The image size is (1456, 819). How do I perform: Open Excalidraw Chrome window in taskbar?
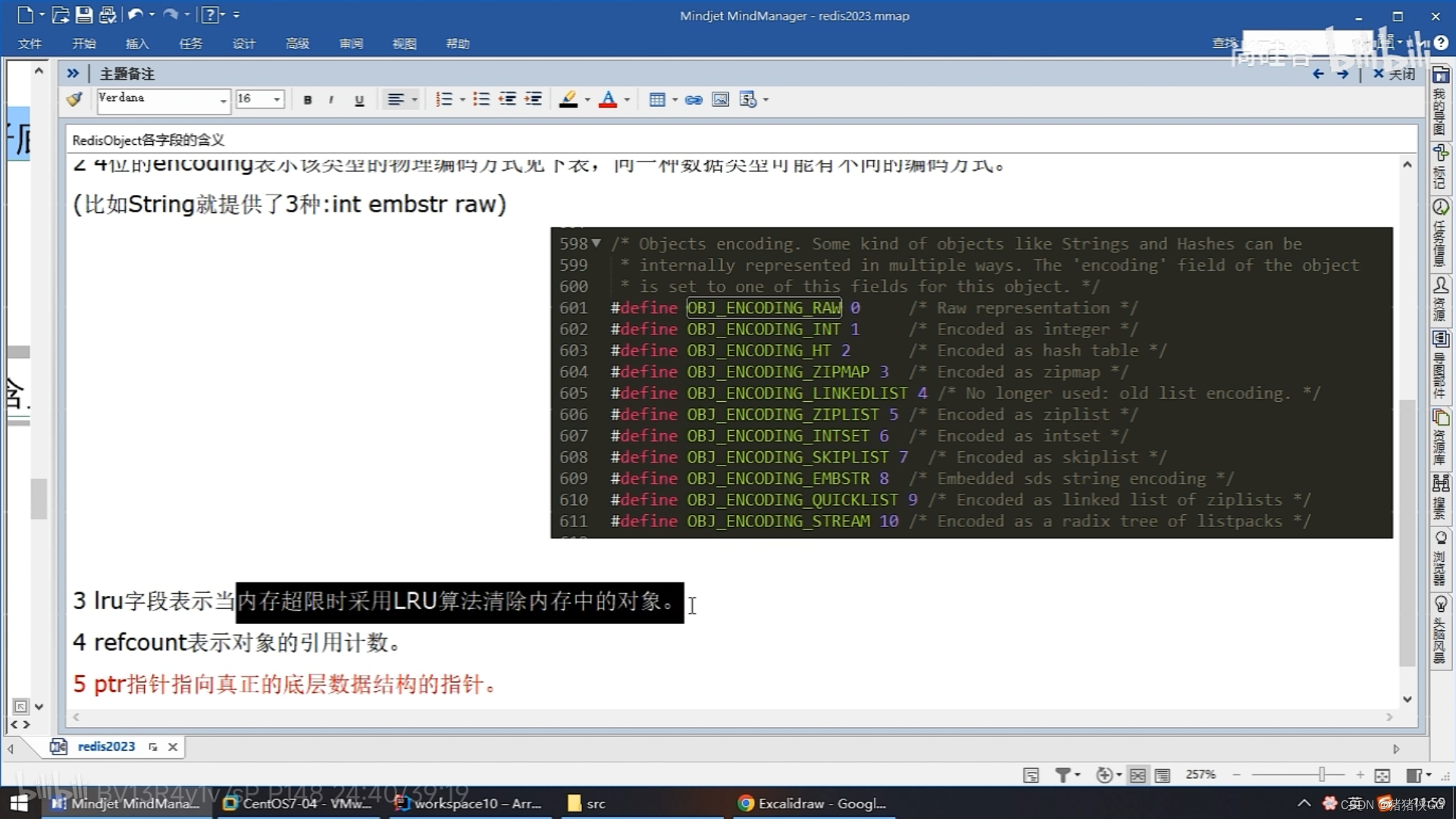coord(812,803)
